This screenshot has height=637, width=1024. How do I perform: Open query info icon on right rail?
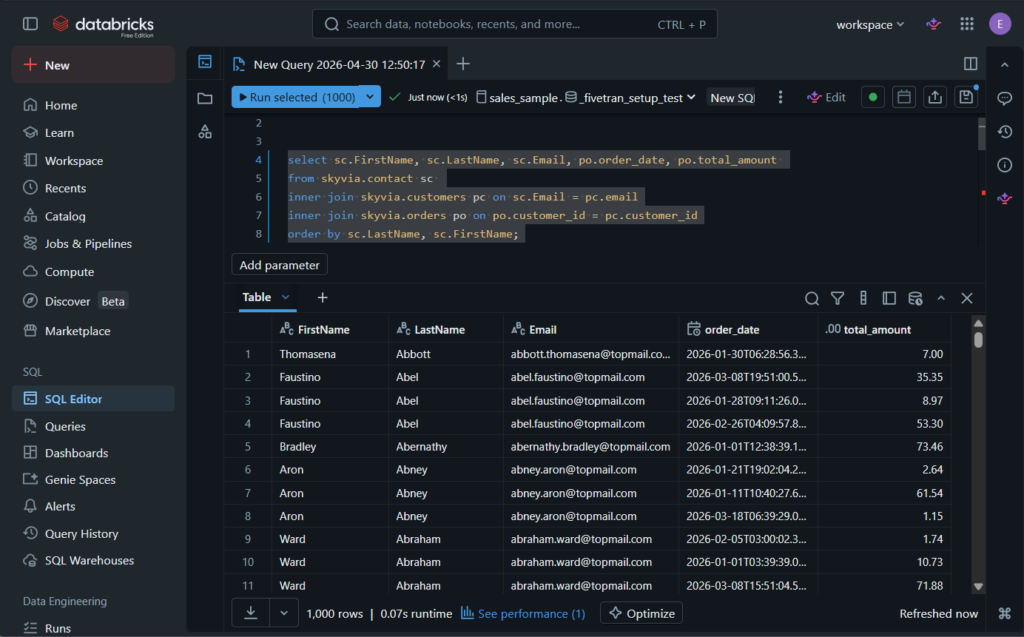(x=1004, y=165)
